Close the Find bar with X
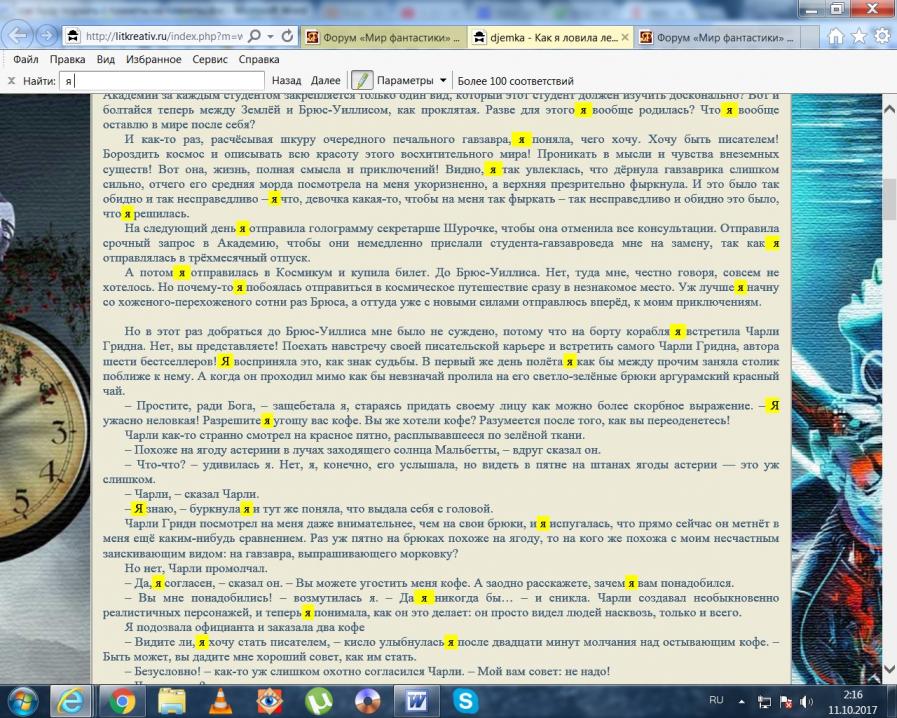897x718 pixels. [11, 80]
